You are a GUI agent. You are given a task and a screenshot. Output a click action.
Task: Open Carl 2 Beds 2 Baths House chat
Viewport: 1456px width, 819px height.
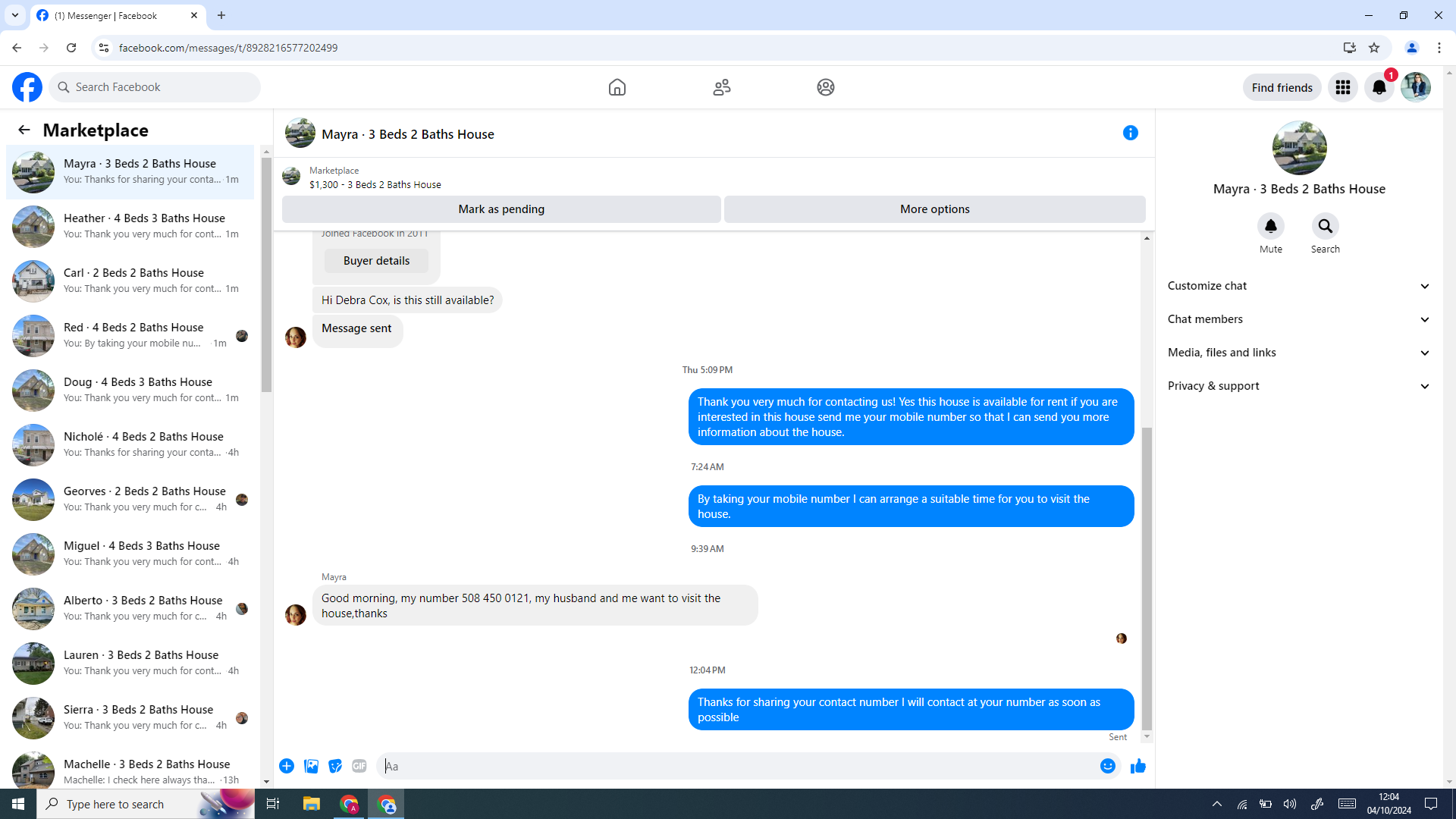click(130, 281)
